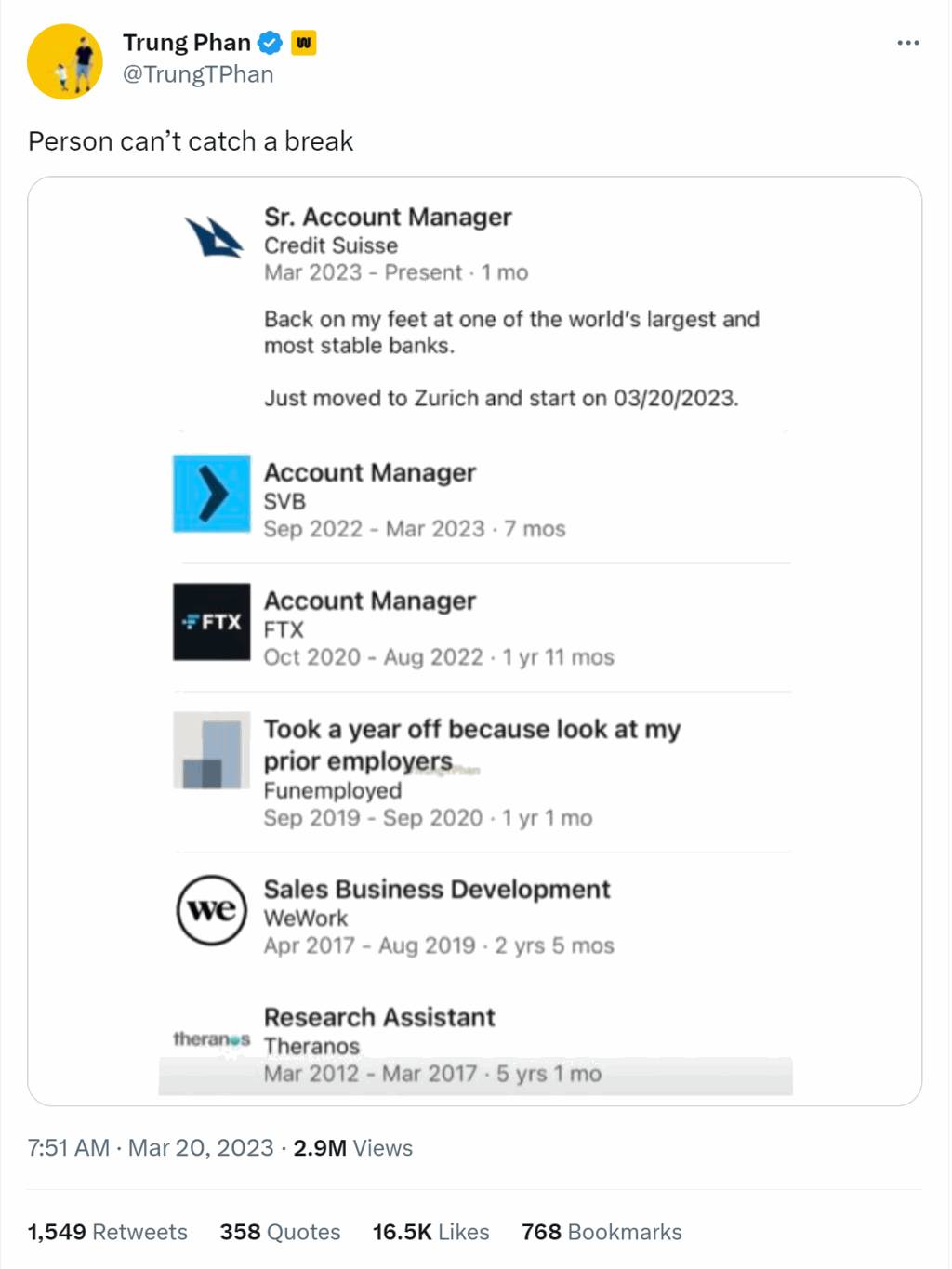Viewport: 952px width, 1269px height.
Task: Open Trung Phan's profile avatar
Action: (x=64, y=61)
